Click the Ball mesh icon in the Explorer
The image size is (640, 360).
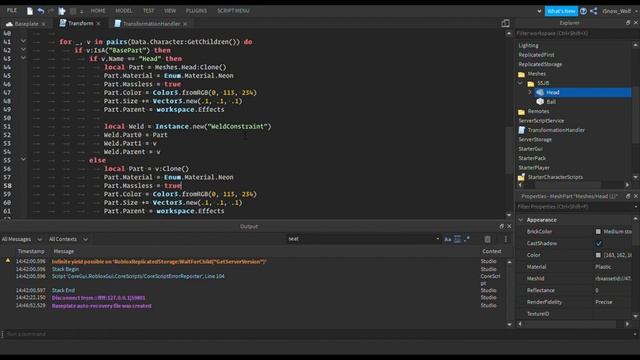(540, 102)
